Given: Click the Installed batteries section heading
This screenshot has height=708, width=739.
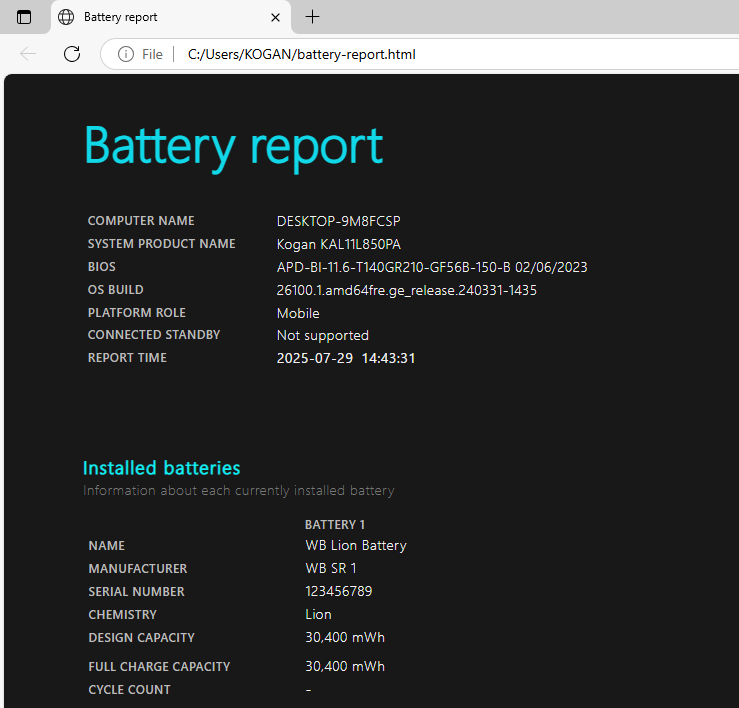Looking at the screenshot, I should (x=161, y=468).
